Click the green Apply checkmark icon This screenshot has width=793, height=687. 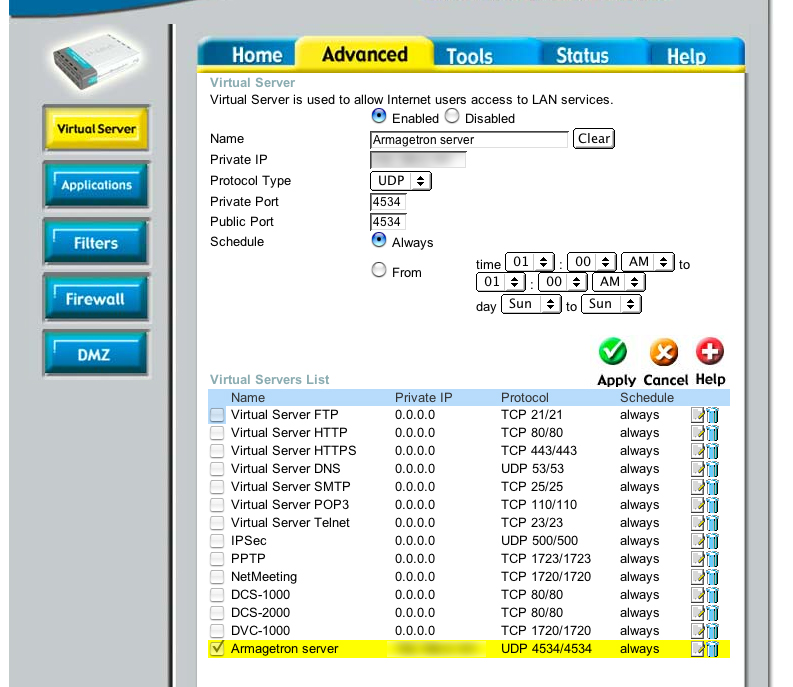tap(612, 352)
